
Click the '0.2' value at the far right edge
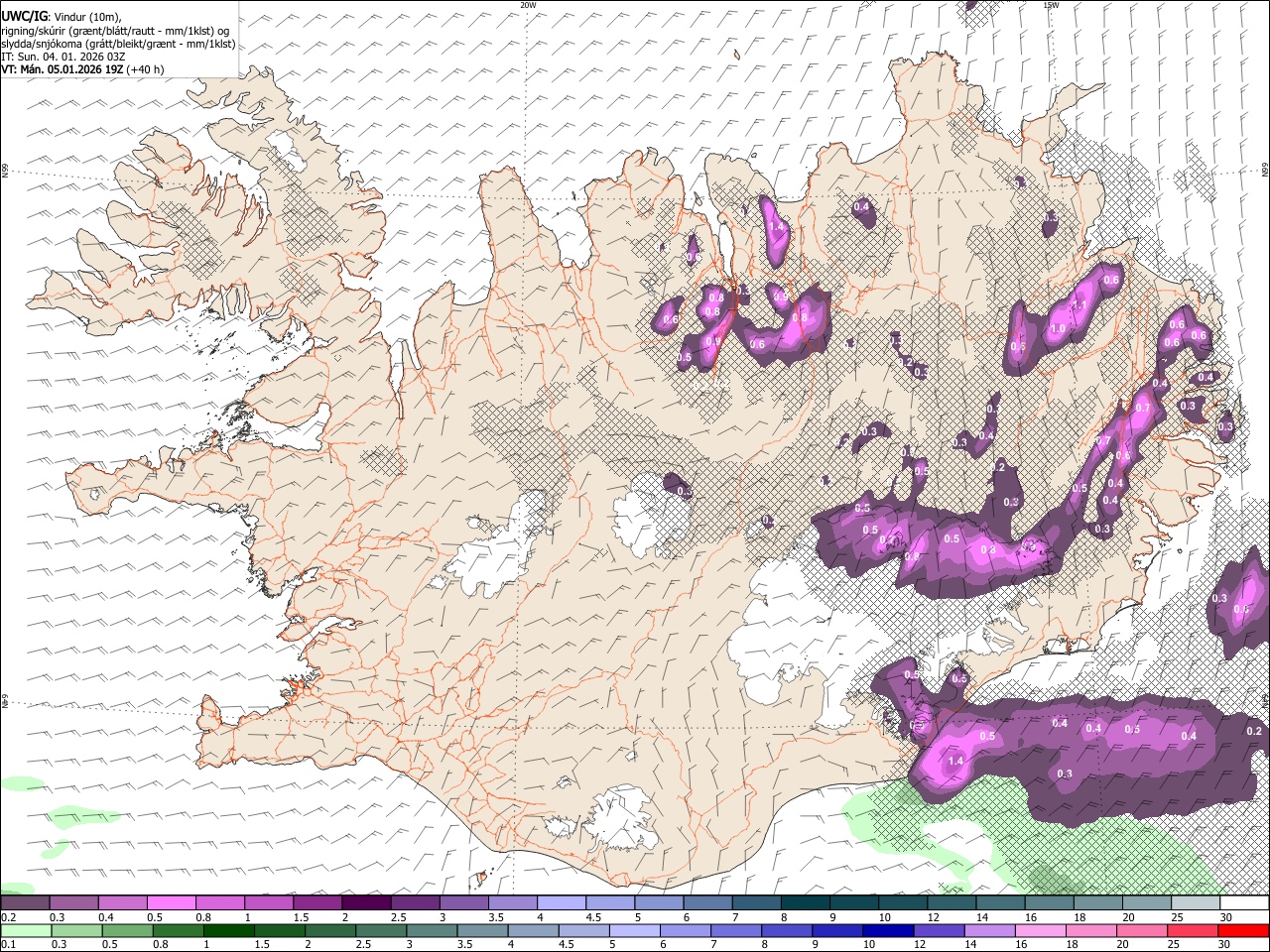1254,731
